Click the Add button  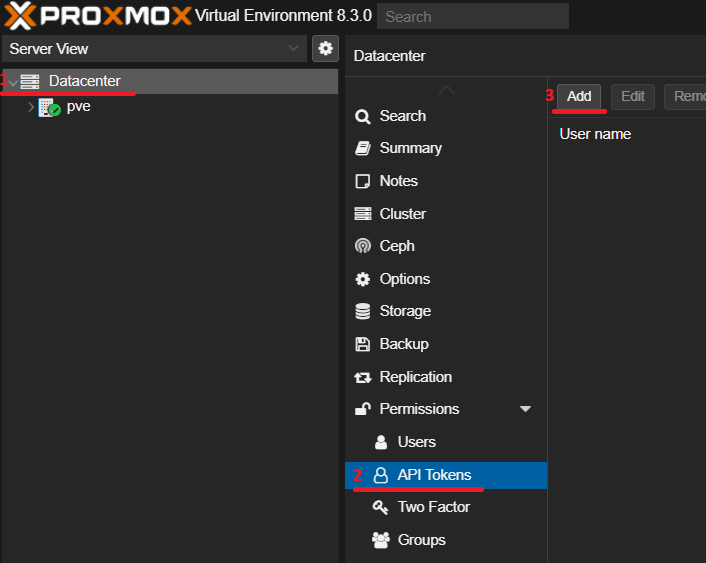(579, 96)
